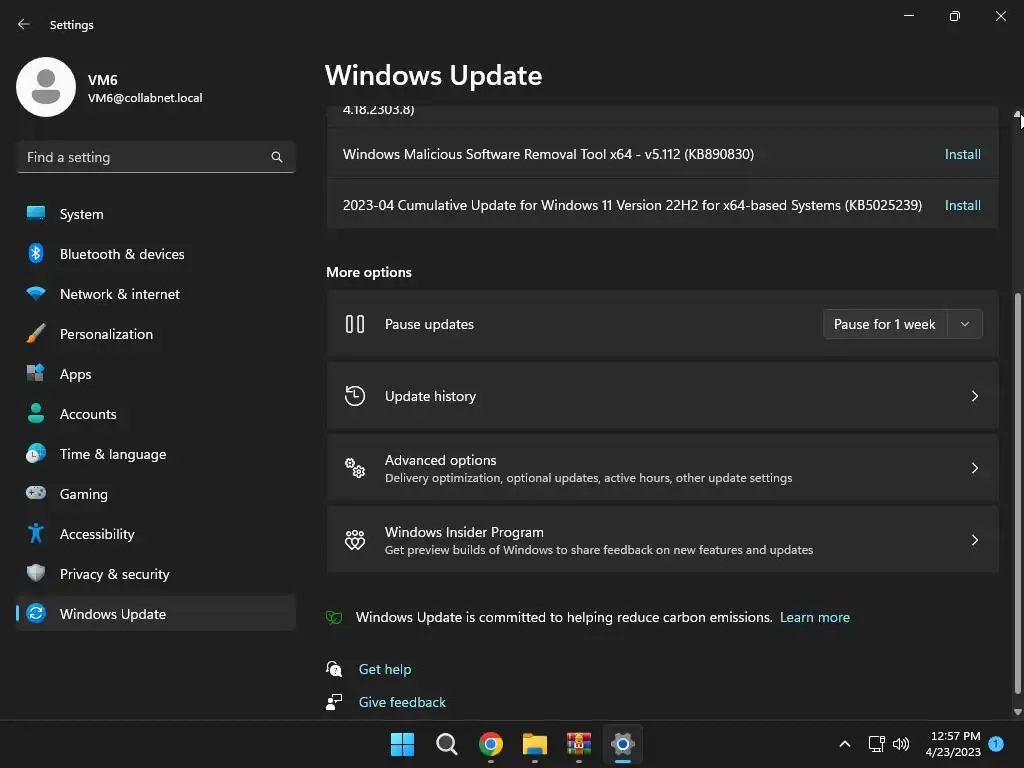Click in the Find a setting field
Viewport: 1024px width, 768px height.
coord(155,157)
